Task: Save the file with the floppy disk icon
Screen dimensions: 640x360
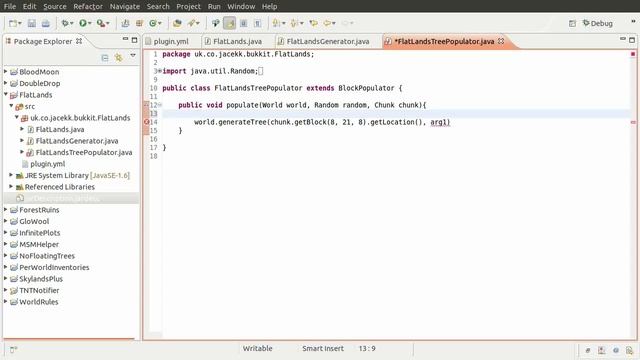Action: [x=31, y=23]
